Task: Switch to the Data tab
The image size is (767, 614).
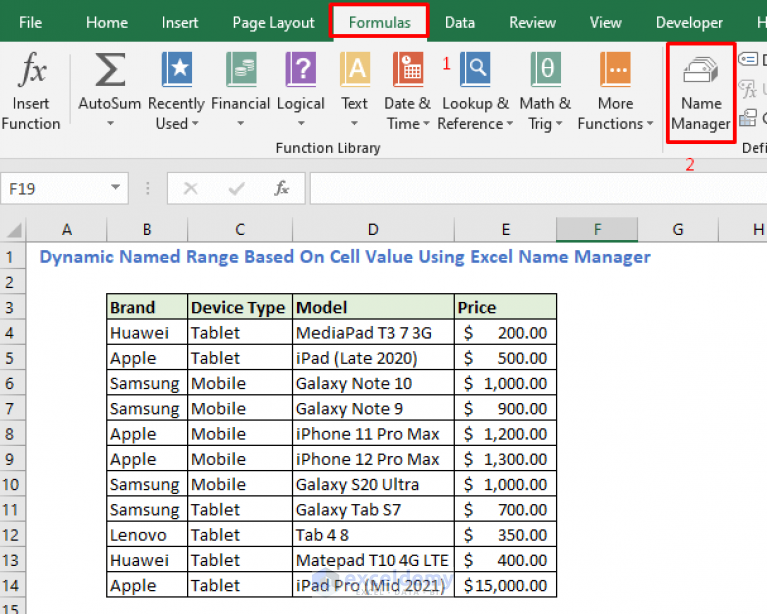Action: pos(460,23)
